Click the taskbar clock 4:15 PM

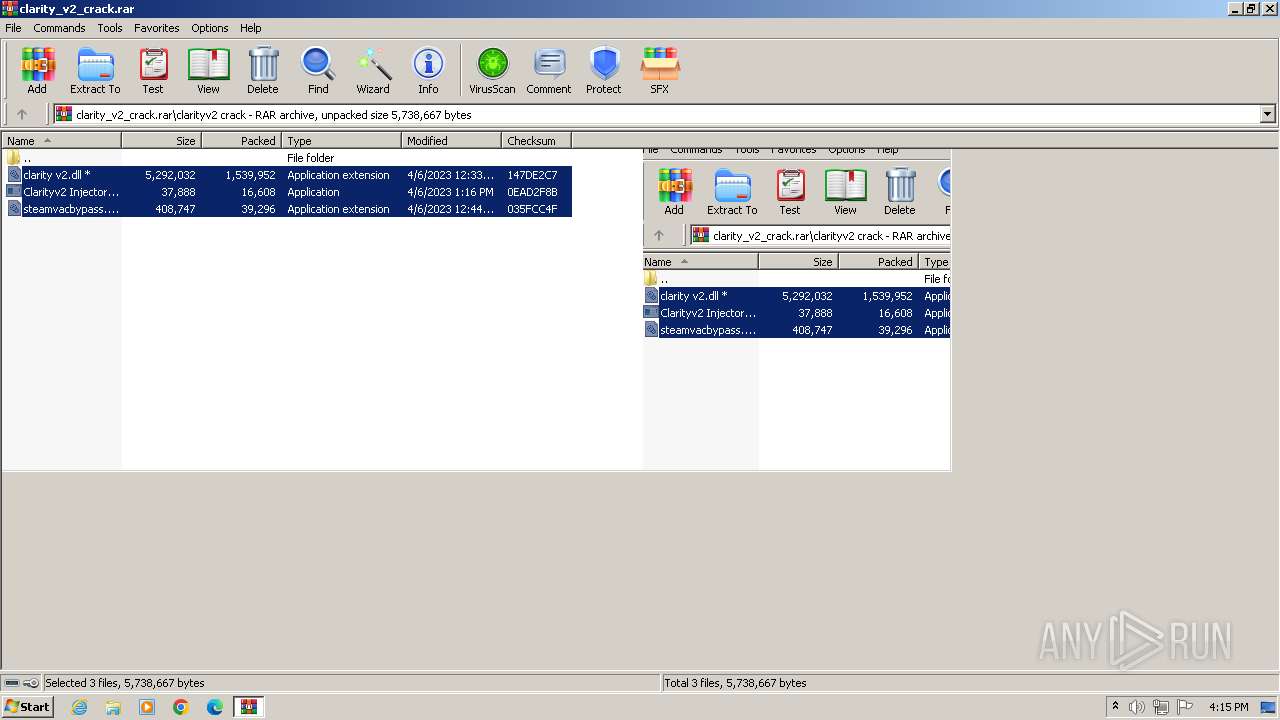click(1228, 707)
